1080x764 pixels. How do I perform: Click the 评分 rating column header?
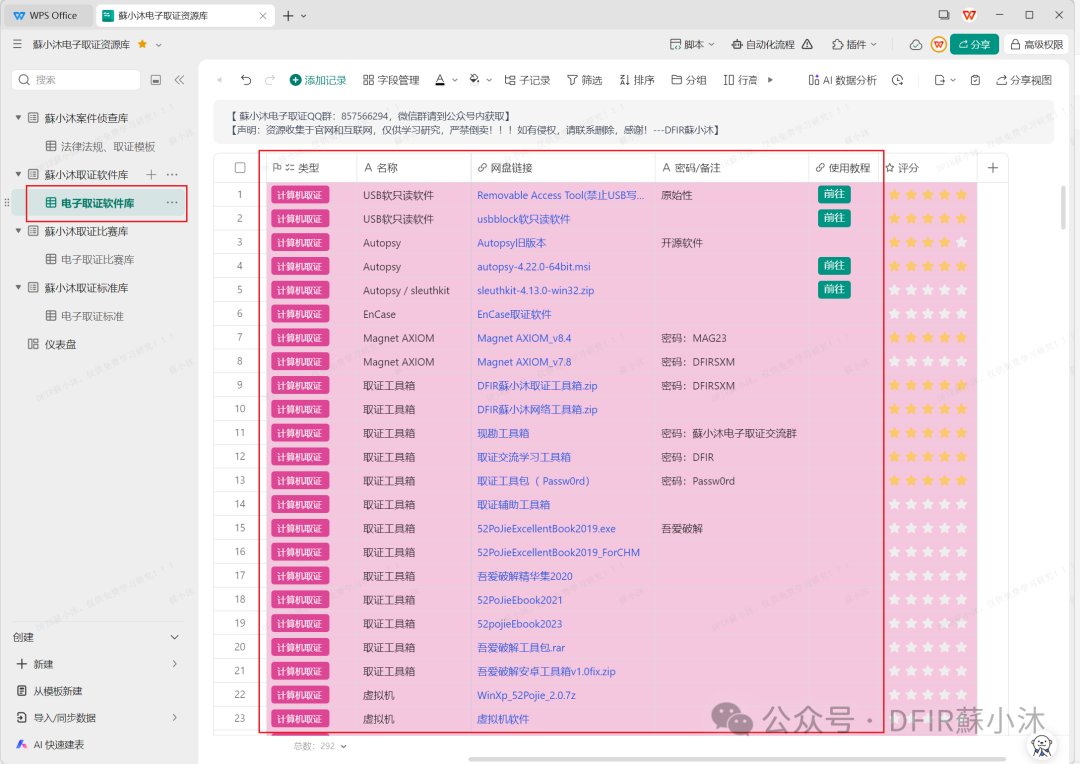coord(930,167)
